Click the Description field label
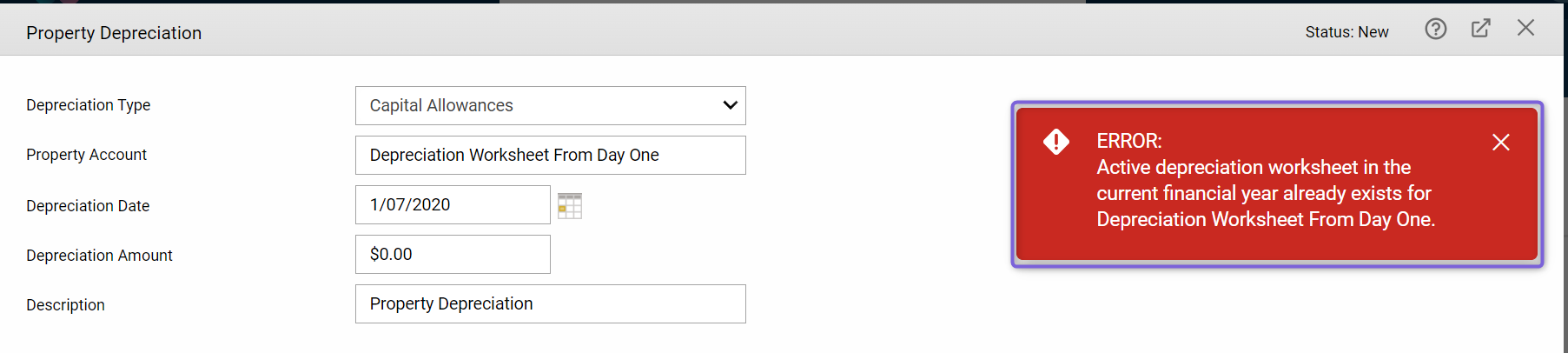The height and width of the screenshot is (353, 1568). pos(66,305)
